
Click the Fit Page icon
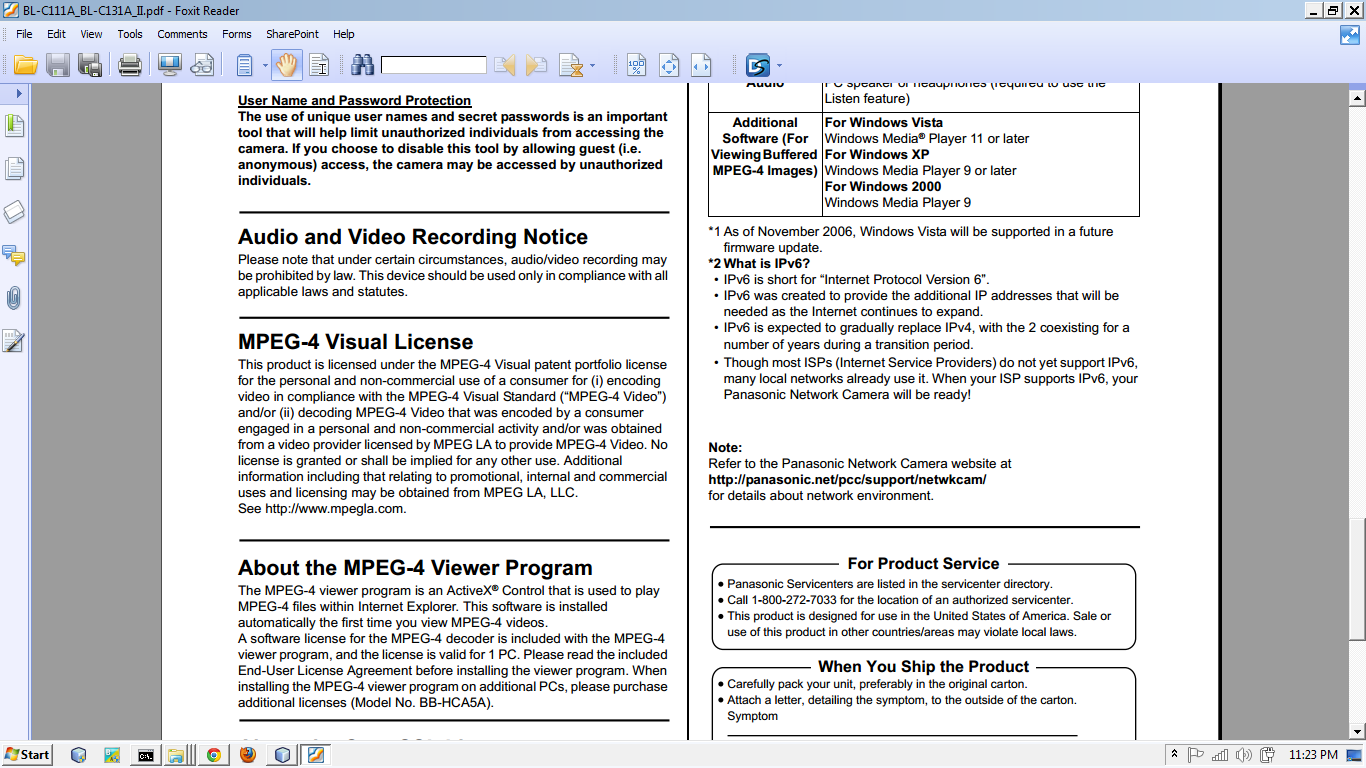point(669,66)
